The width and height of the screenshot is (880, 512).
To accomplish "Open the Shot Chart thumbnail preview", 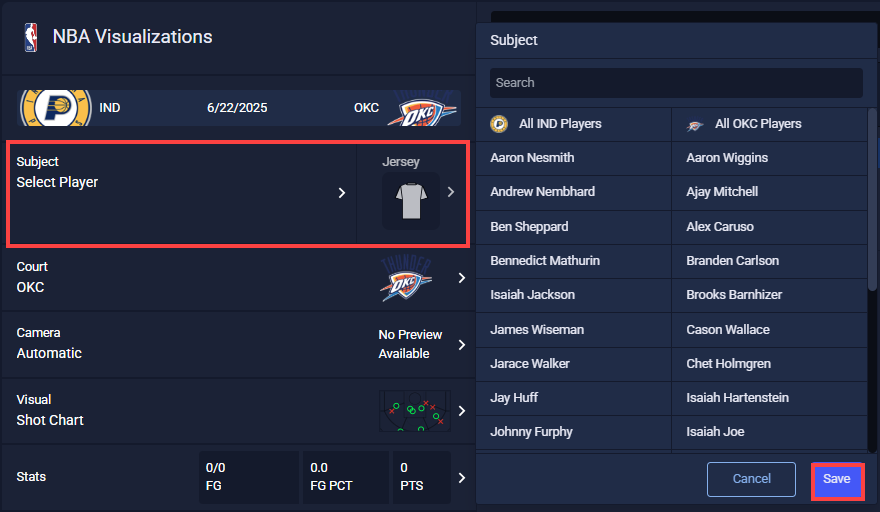I will point(415,411).
